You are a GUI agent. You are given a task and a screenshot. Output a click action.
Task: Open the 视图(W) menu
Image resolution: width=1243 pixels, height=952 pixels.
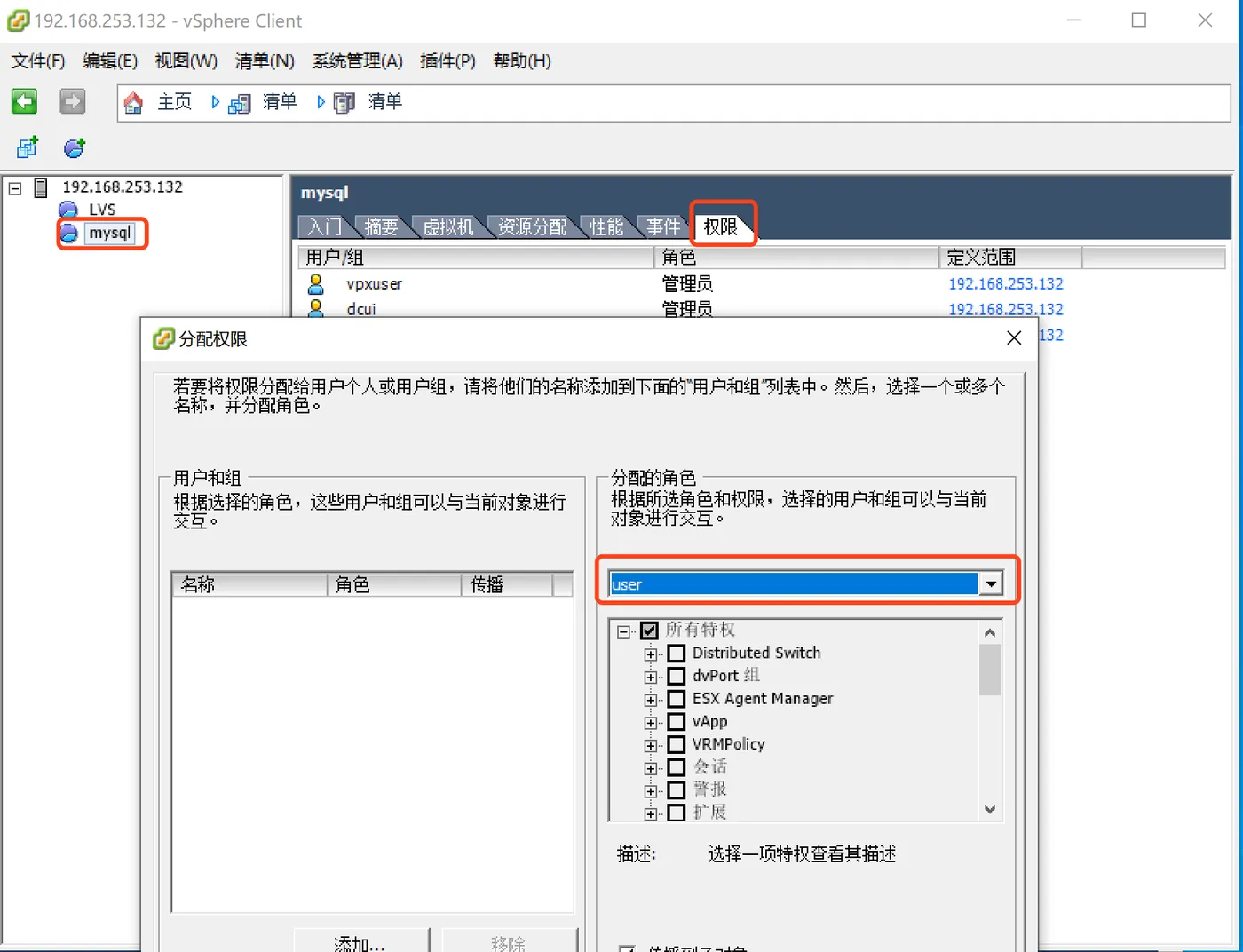coord(186,61)
